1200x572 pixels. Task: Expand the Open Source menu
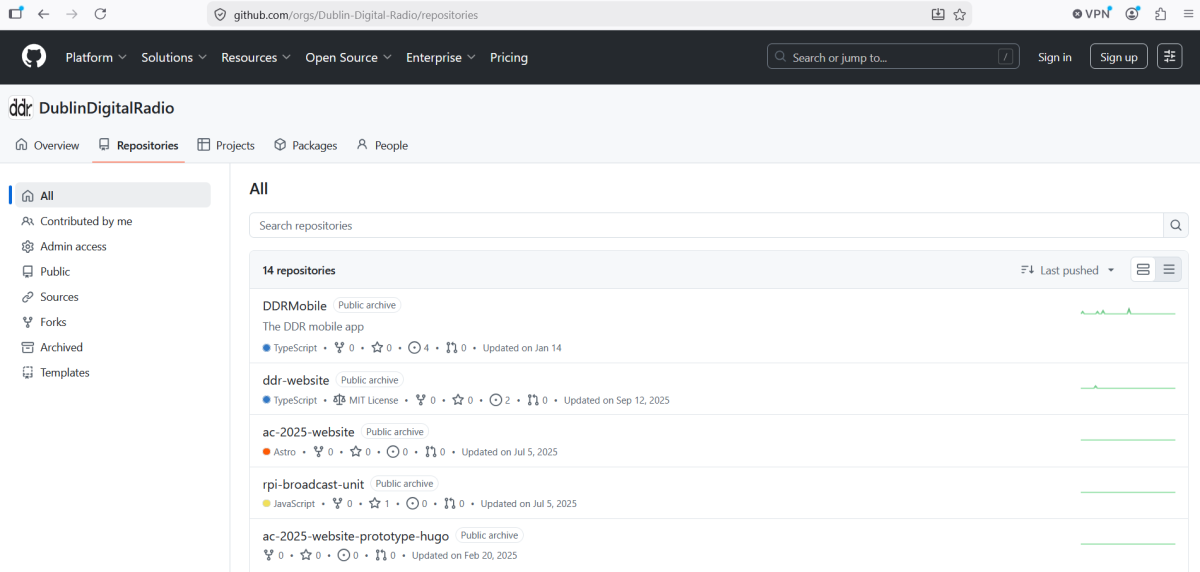[348, 57]
